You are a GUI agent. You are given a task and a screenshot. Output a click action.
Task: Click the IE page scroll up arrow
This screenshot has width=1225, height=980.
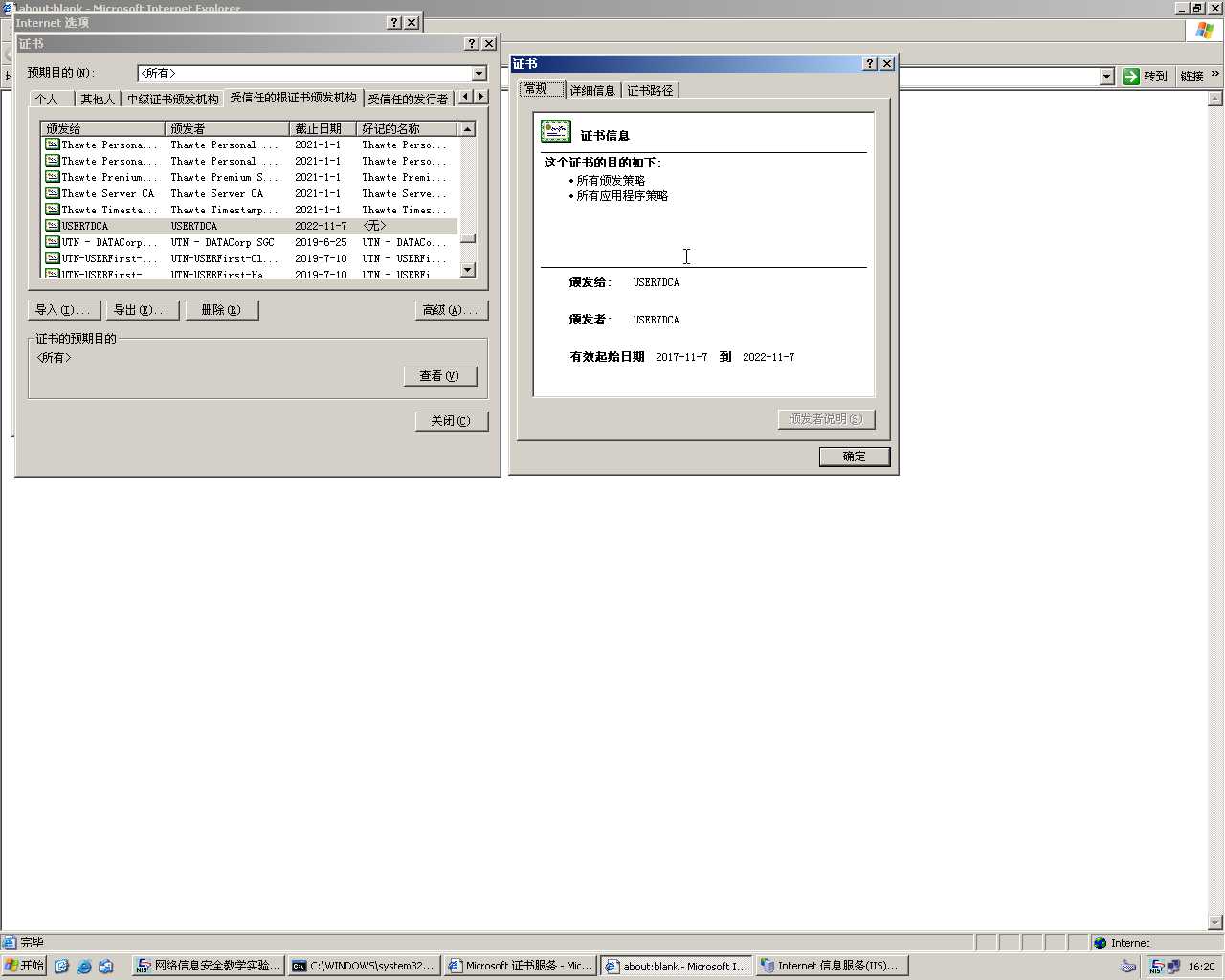[1215, 99]
